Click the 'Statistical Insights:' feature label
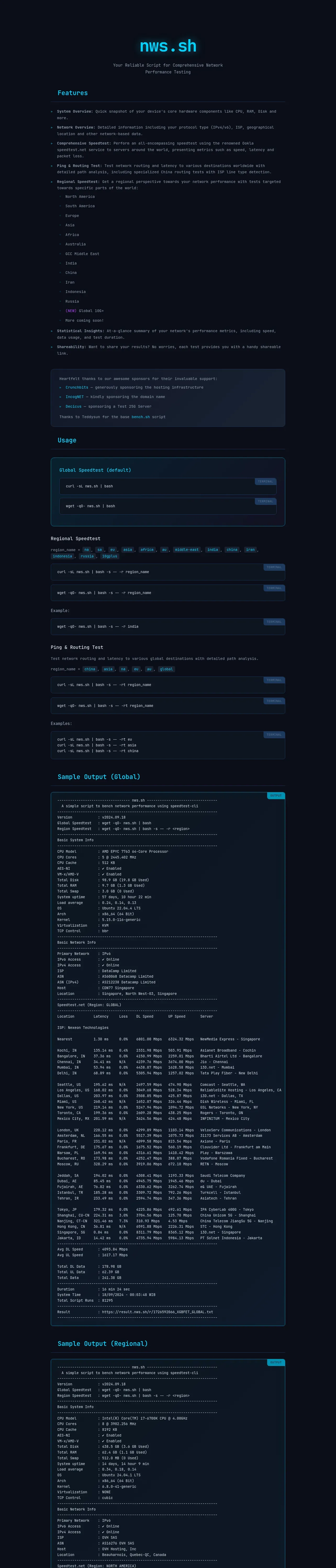Screen dimensions: 336x1568 coord(81,331)
